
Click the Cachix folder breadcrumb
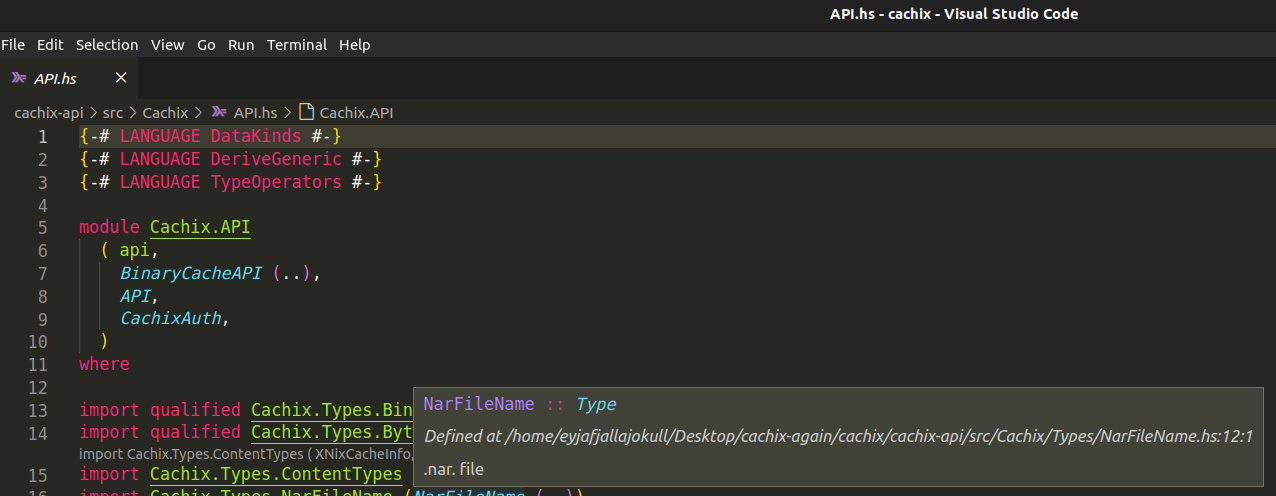165,113
